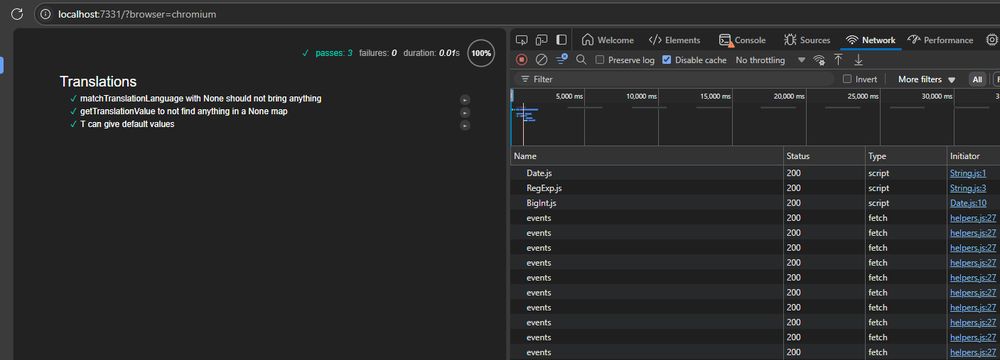
Task: Activate the inspect element picker icon
Action: (x=522, y=40)
